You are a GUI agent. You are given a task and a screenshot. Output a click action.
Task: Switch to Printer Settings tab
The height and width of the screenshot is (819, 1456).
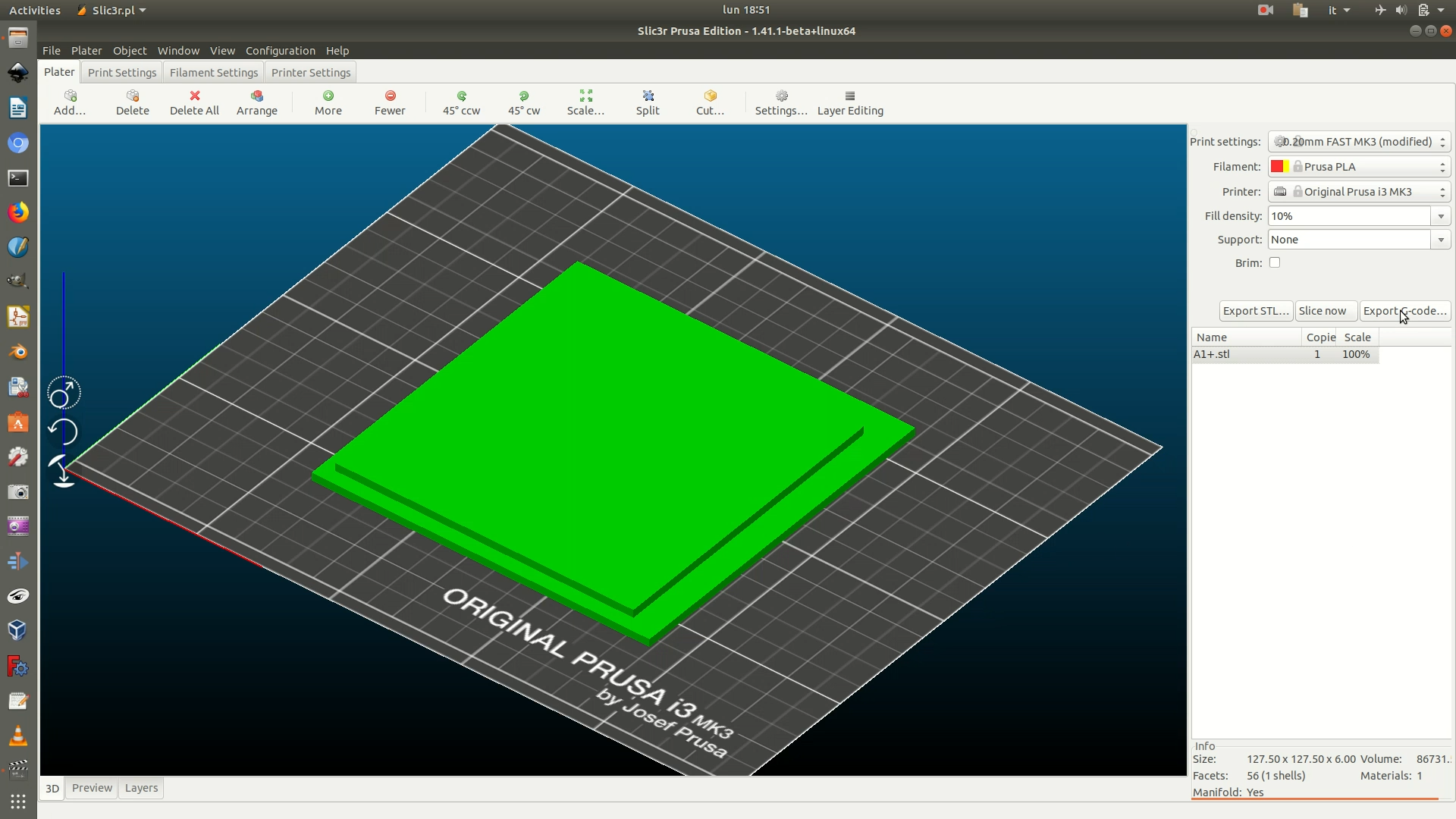tap(311, 73)
